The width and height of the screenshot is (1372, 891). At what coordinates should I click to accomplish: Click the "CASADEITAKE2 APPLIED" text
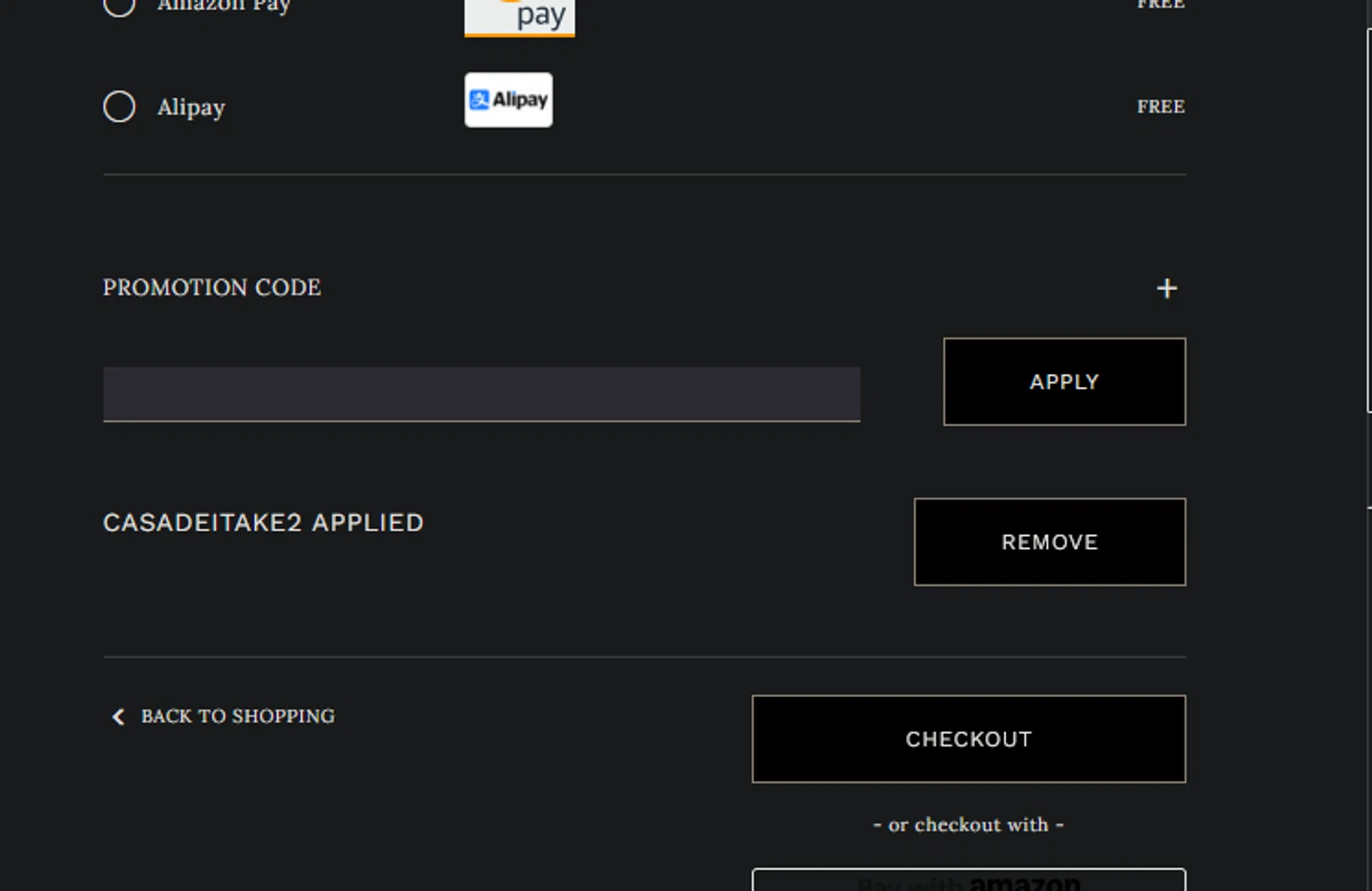coord(263,522)
